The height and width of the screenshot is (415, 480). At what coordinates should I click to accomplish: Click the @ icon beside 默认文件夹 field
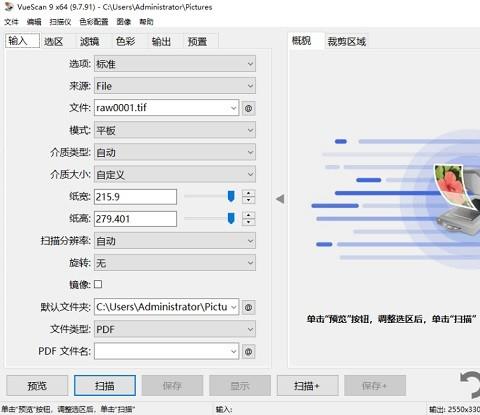248,307
